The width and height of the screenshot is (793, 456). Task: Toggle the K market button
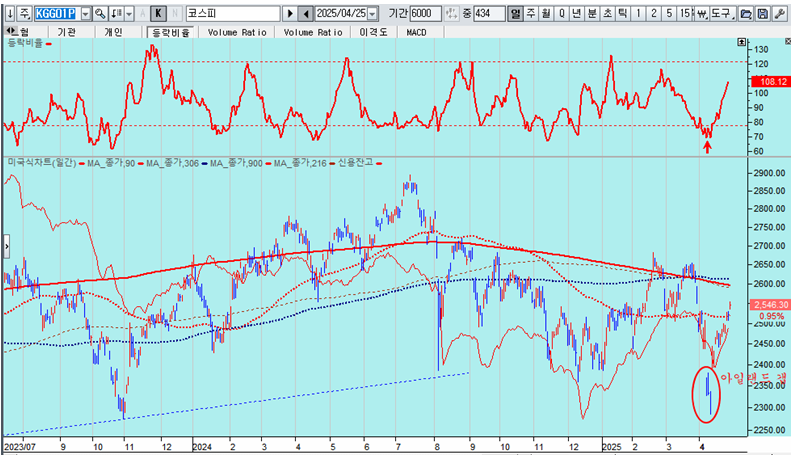pyautogui.click(x=157, y=14)
